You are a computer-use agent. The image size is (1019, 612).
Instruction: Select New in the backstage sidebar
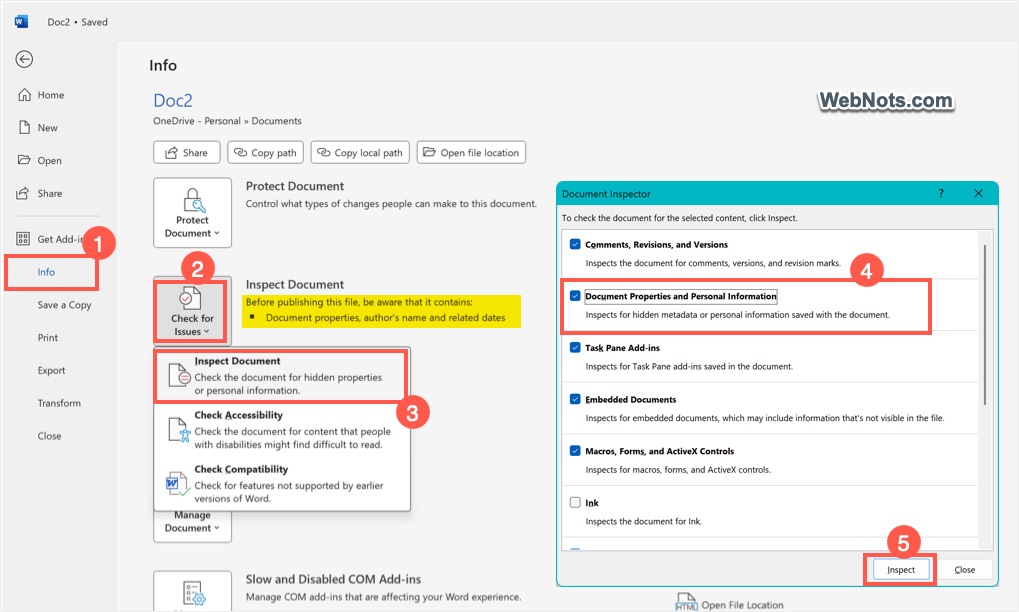click(x=47, y=128)
